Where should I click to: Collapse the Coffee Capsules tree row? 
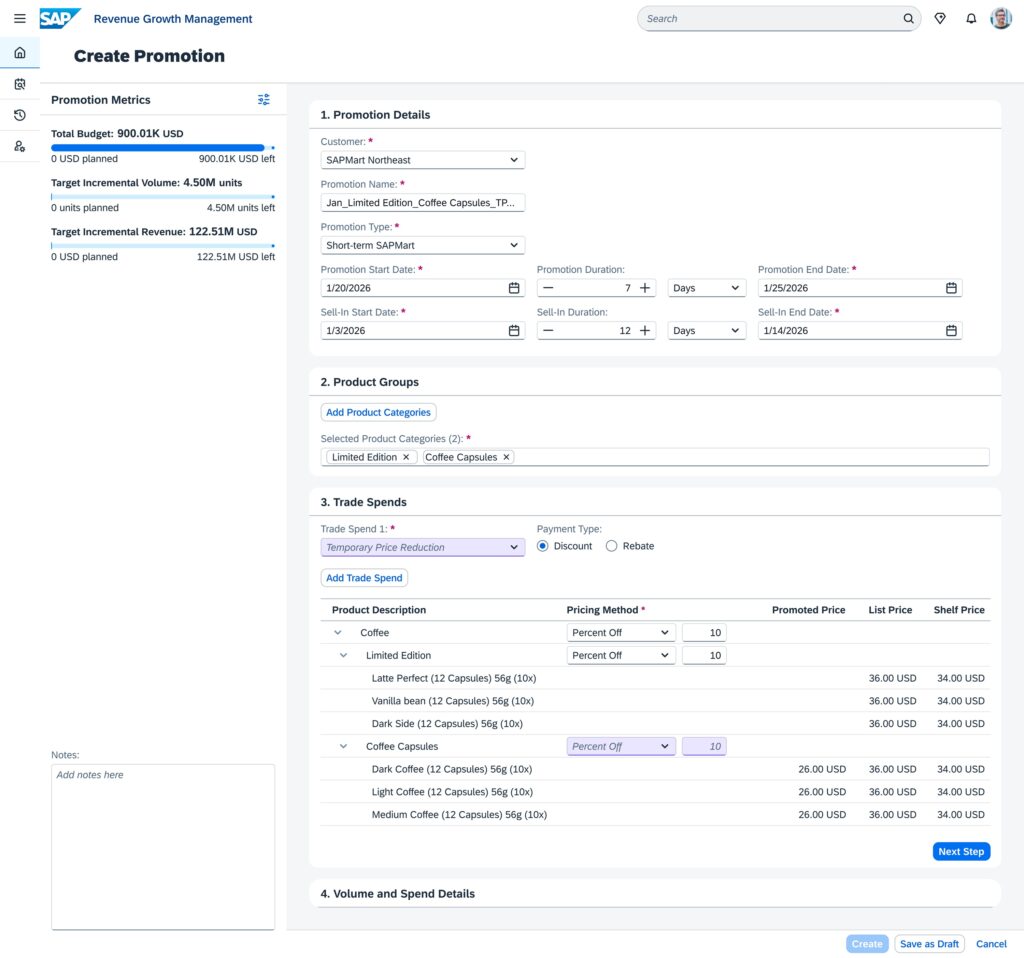click(x=343, y=746)
